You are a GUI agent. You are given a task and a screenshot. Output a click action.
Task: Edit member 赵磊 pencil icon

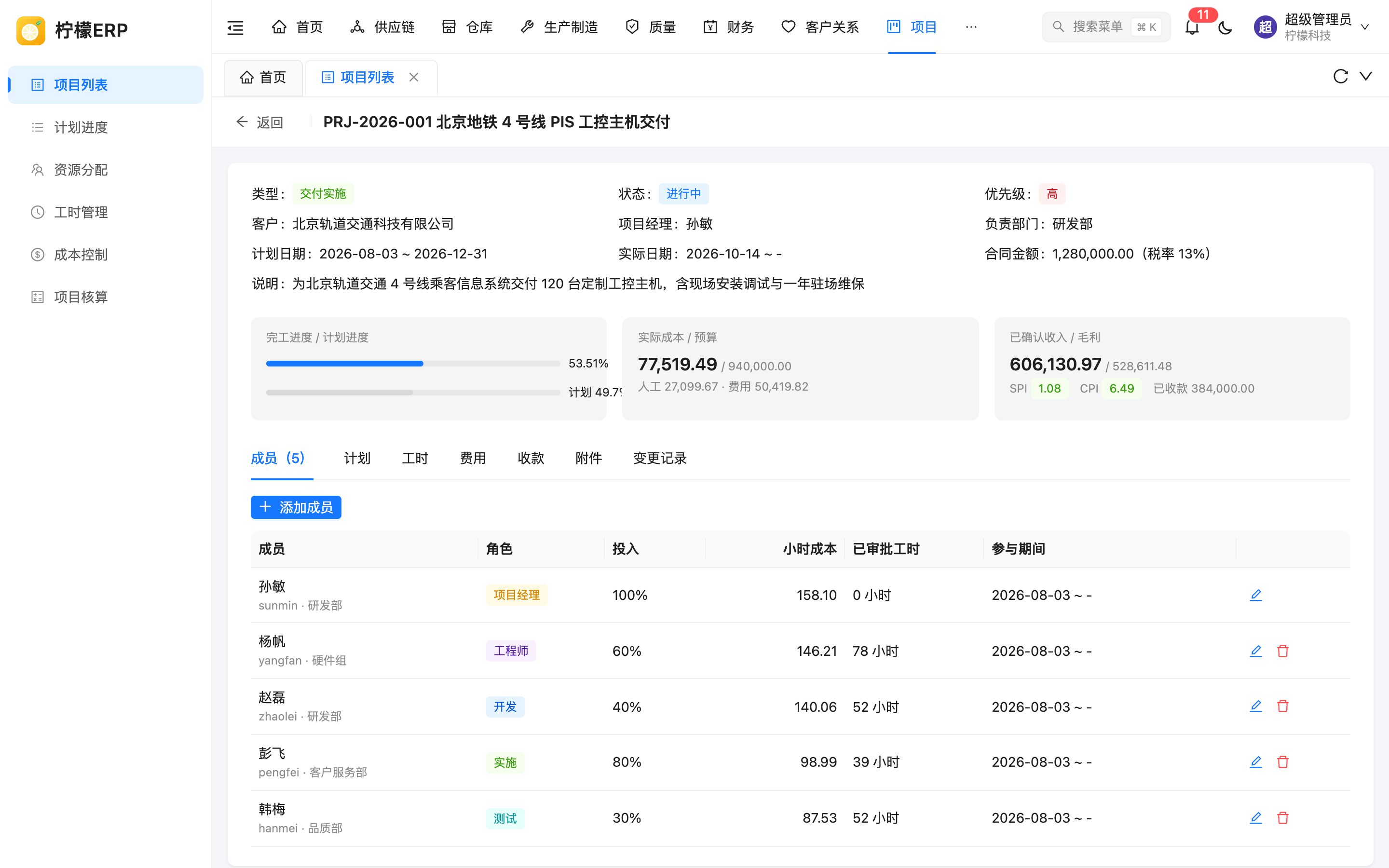[1256, 706]
